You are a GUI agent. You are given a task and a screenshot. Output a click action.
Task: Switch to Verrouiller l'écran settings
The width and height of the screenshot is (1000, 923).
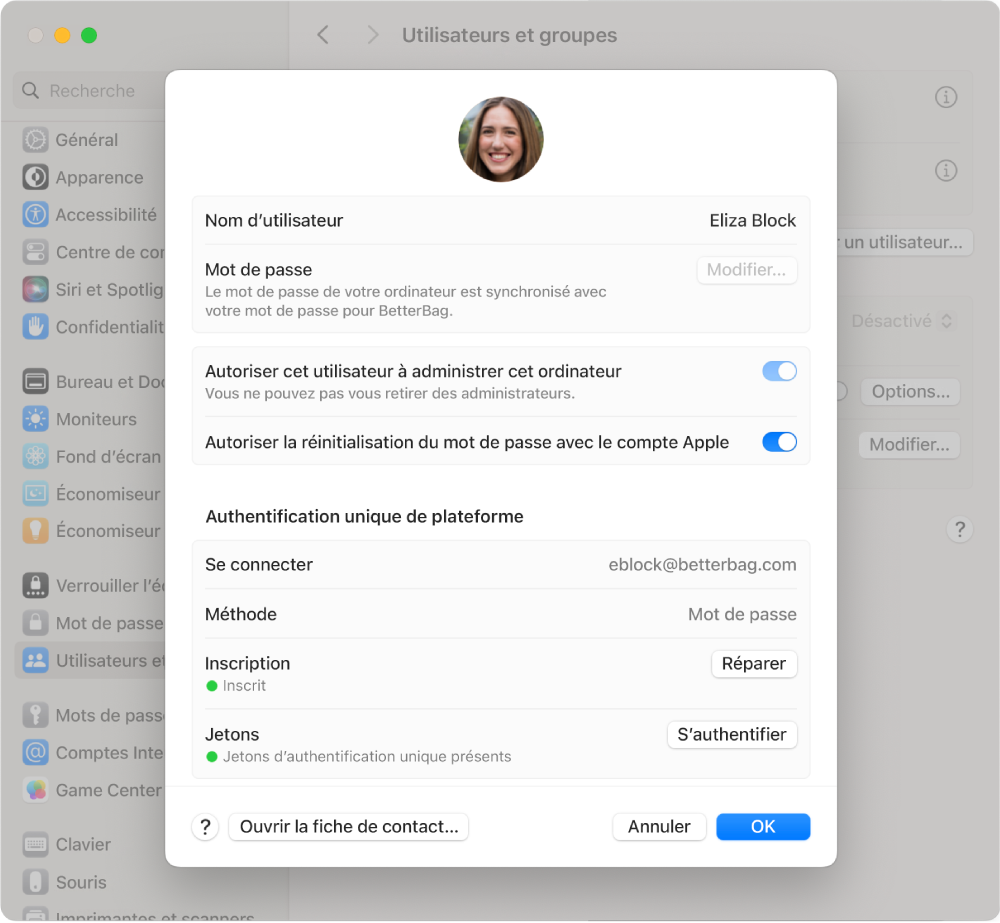click(x=35, y=585)
